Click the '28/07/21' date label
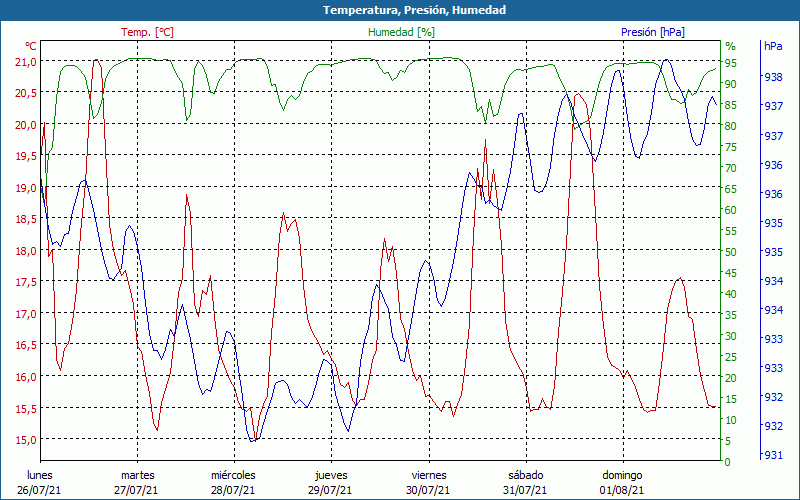 [x=233, y=491]
